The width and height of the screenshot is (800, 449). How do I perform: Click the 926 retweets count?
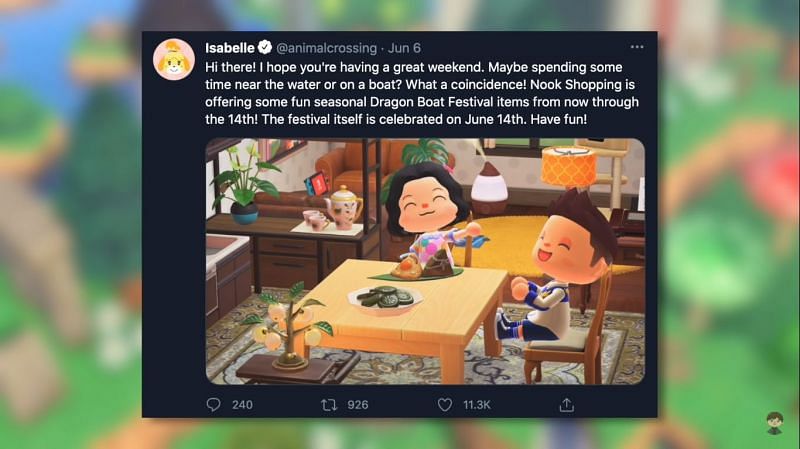click(x=358, y=405)
